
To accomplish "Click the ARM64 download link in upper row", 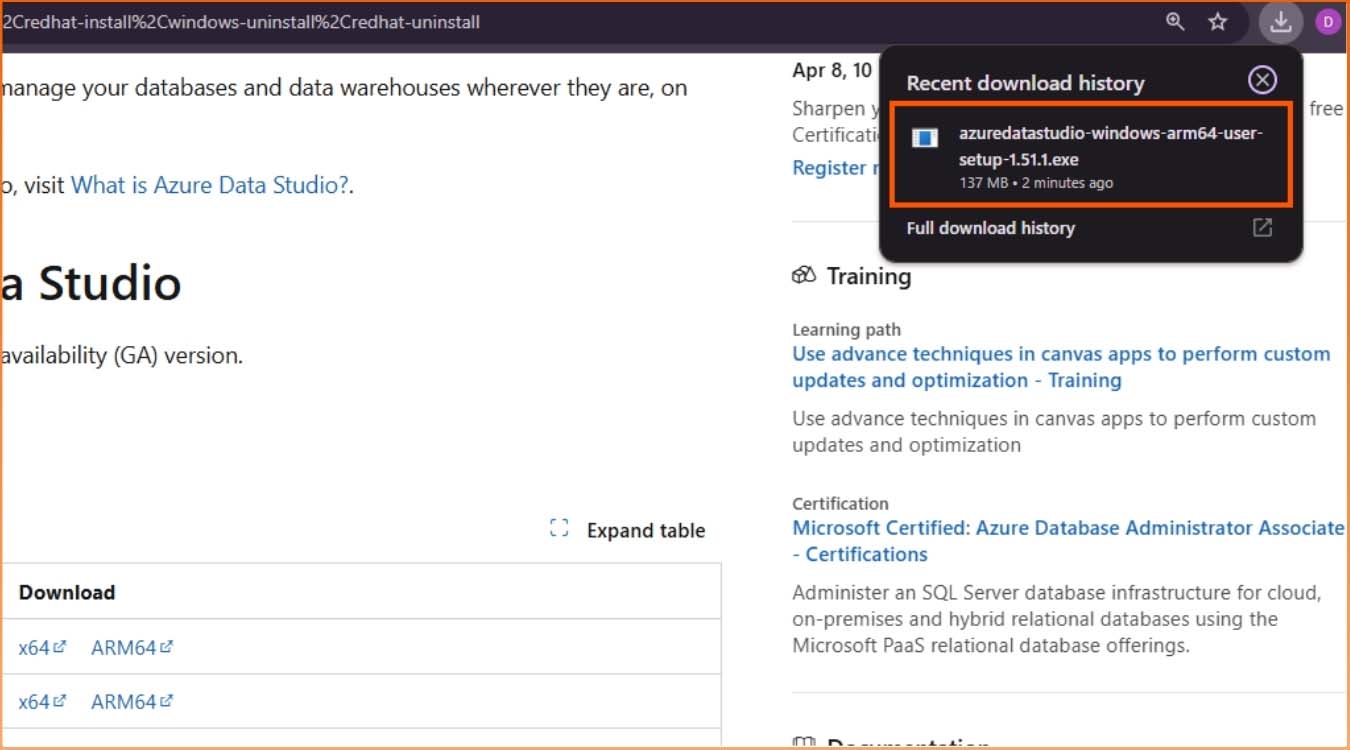I will point(124,648).
